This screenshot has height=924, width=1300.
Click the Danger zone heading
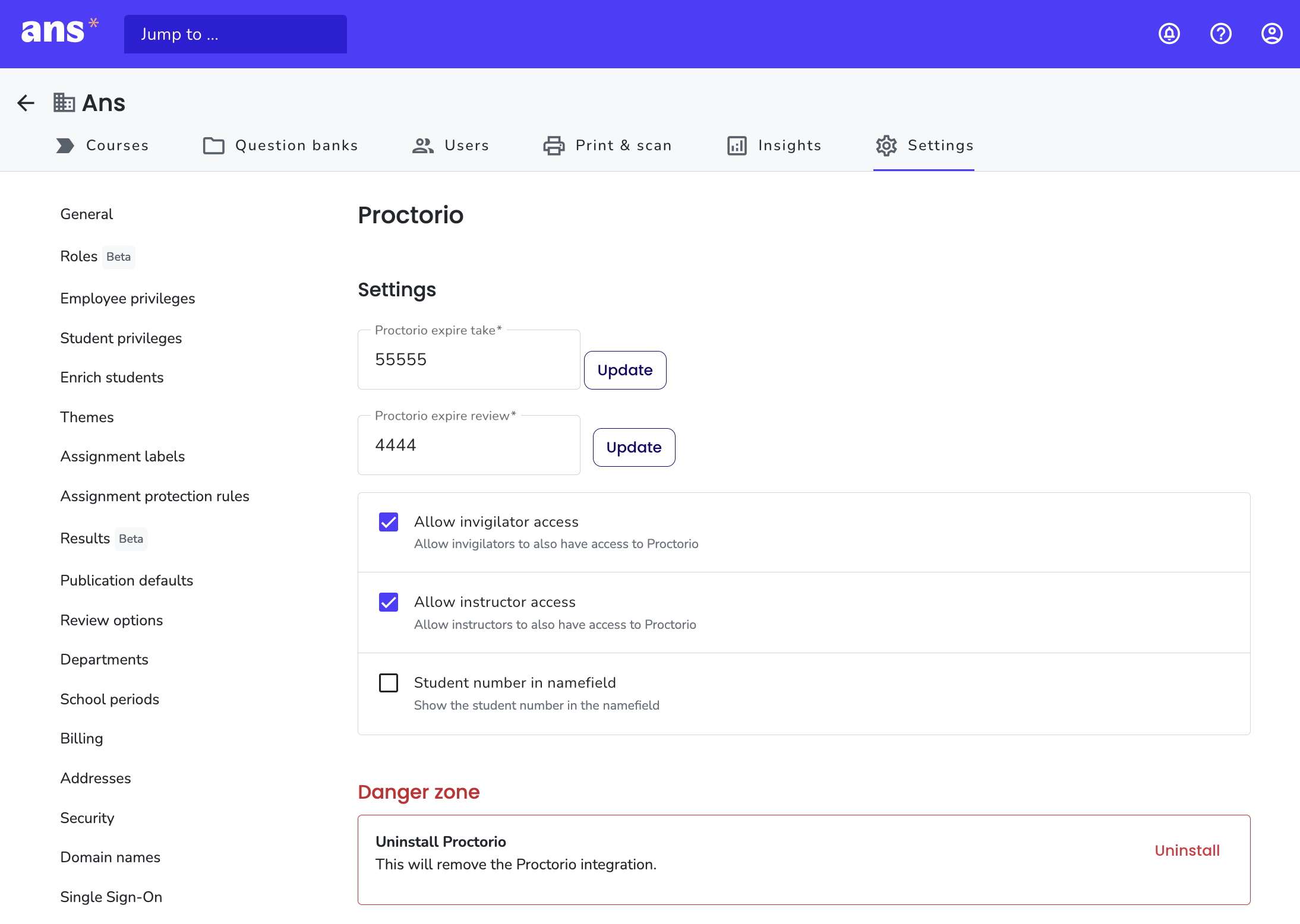[x=418, y=792]
